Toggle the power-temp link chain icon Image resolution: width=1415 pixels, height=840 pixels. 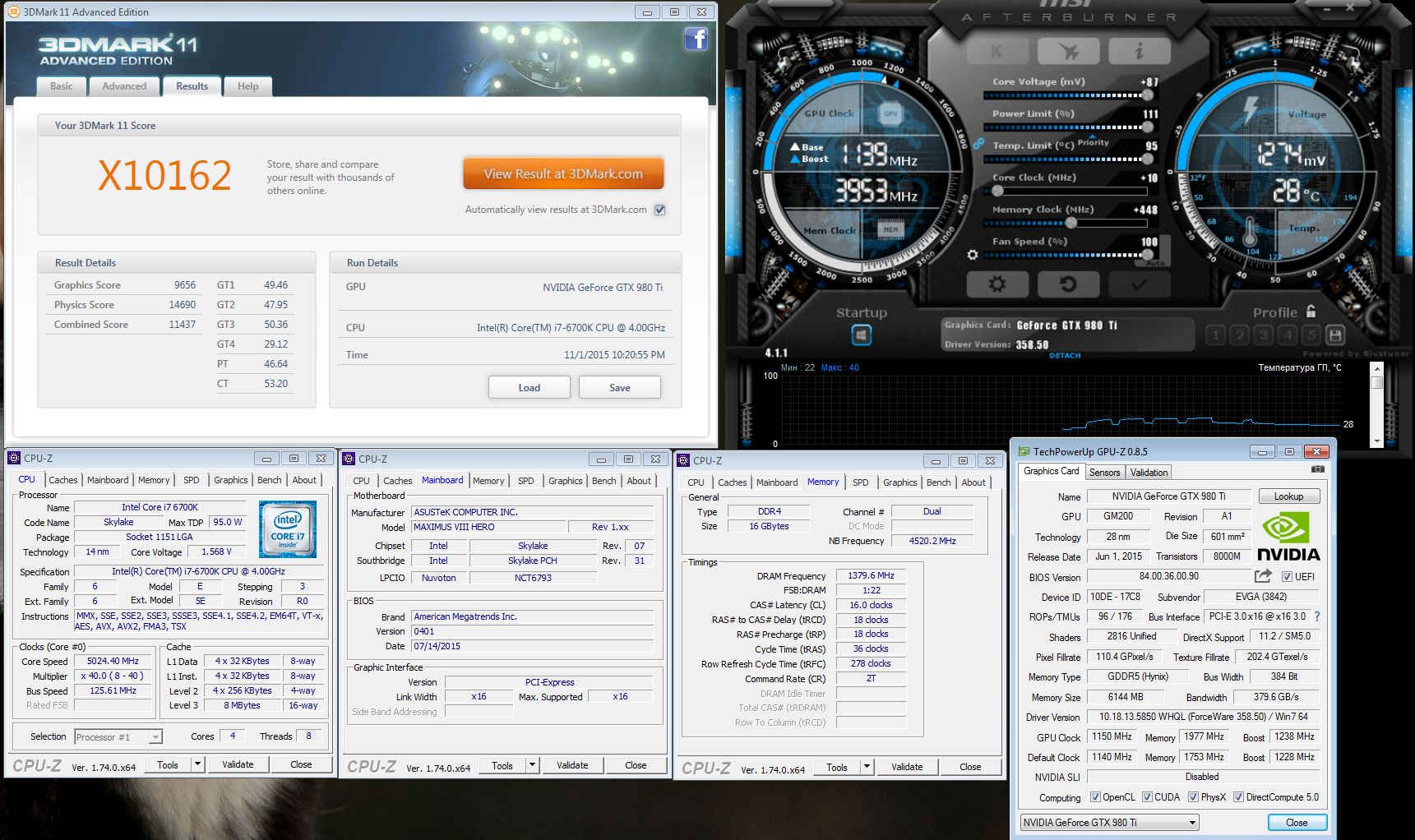[978, 143]
